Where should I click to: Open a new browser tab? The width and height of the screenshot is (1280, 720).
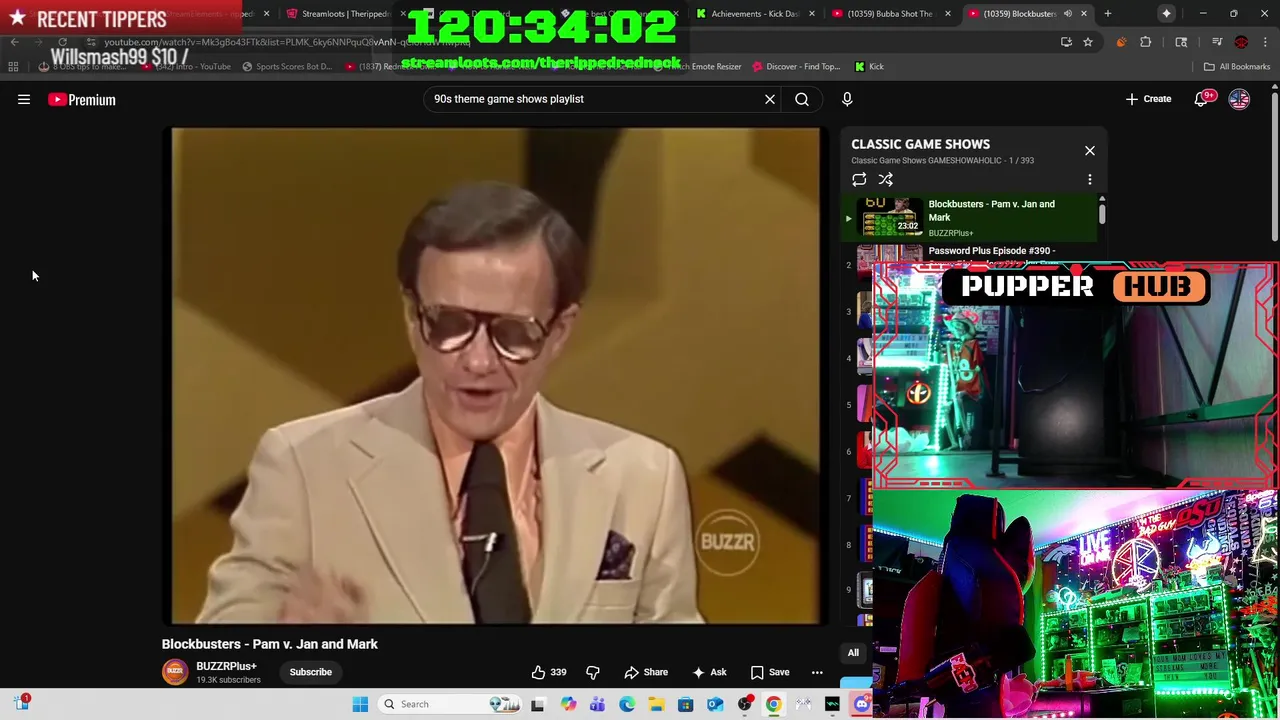[1108, 14]
